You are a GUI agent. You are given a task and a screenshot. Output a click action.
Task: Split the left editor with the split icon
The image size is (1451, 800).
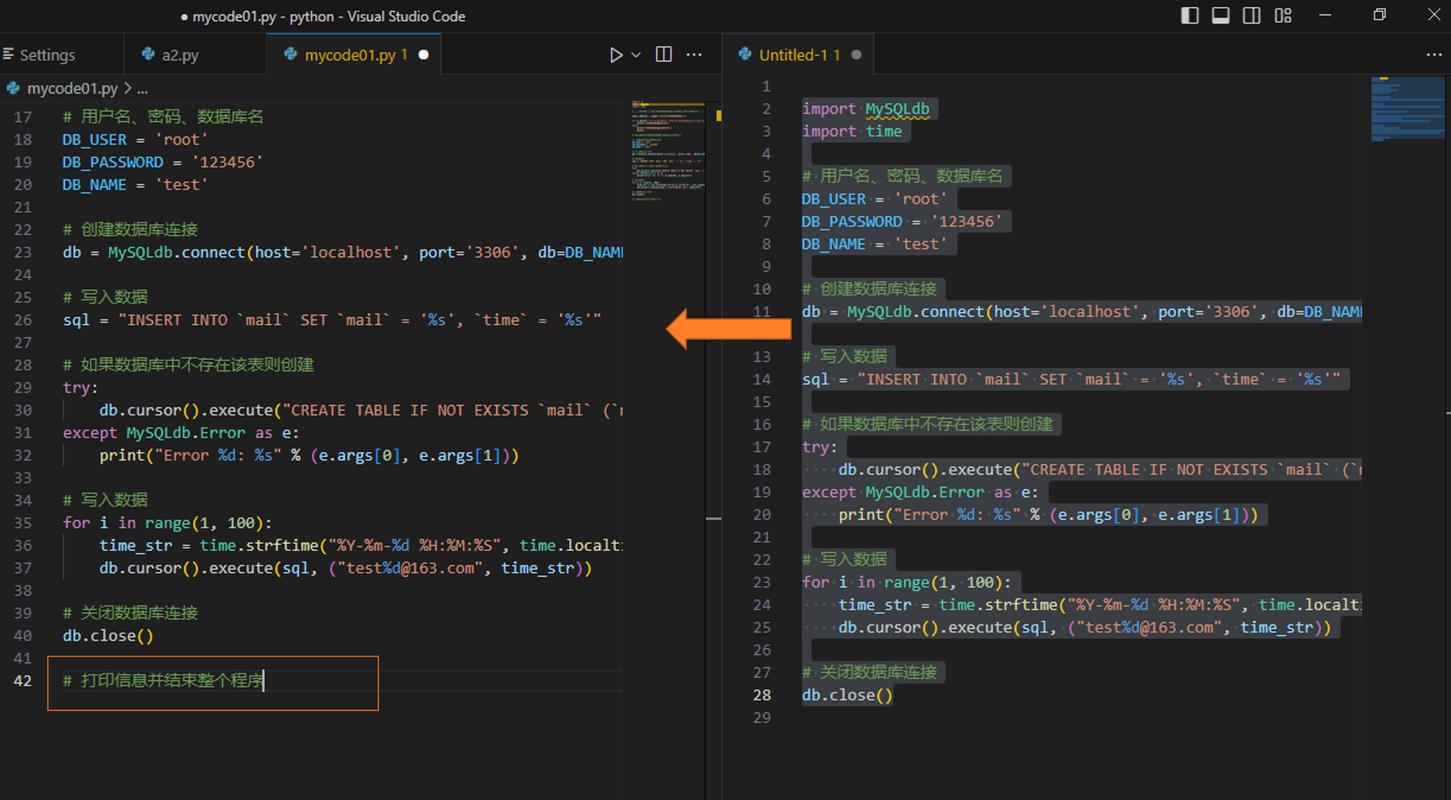(x=664, y=55)
